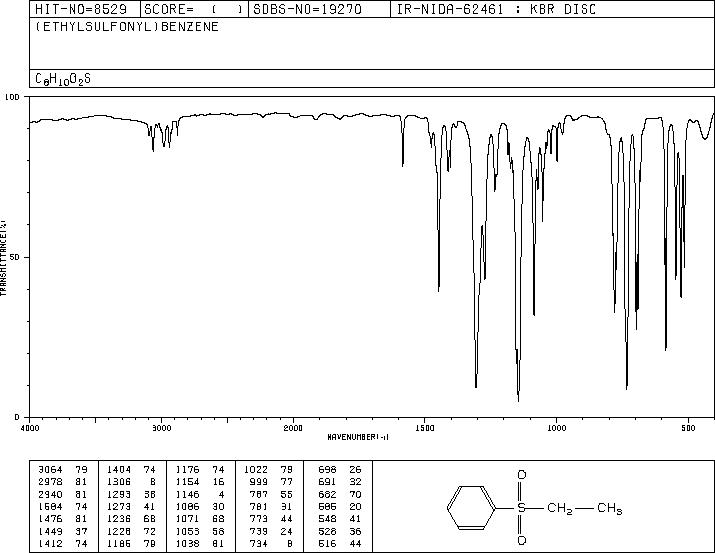Screen dimensions: 715x553
Task: Click the C8H10O2S molecular formula
Action: coord(63,79)
